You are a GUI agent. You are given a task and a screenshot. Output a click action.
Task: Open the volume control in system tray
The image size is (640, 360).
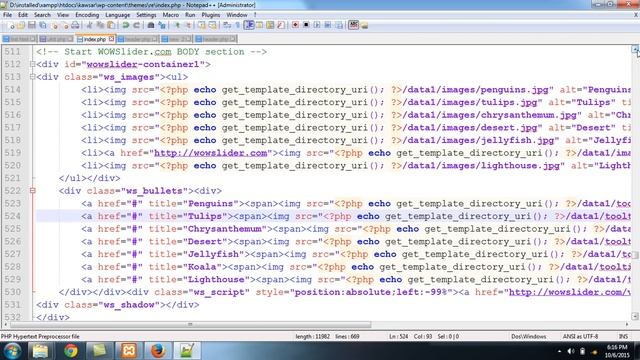tap(571, 351)
